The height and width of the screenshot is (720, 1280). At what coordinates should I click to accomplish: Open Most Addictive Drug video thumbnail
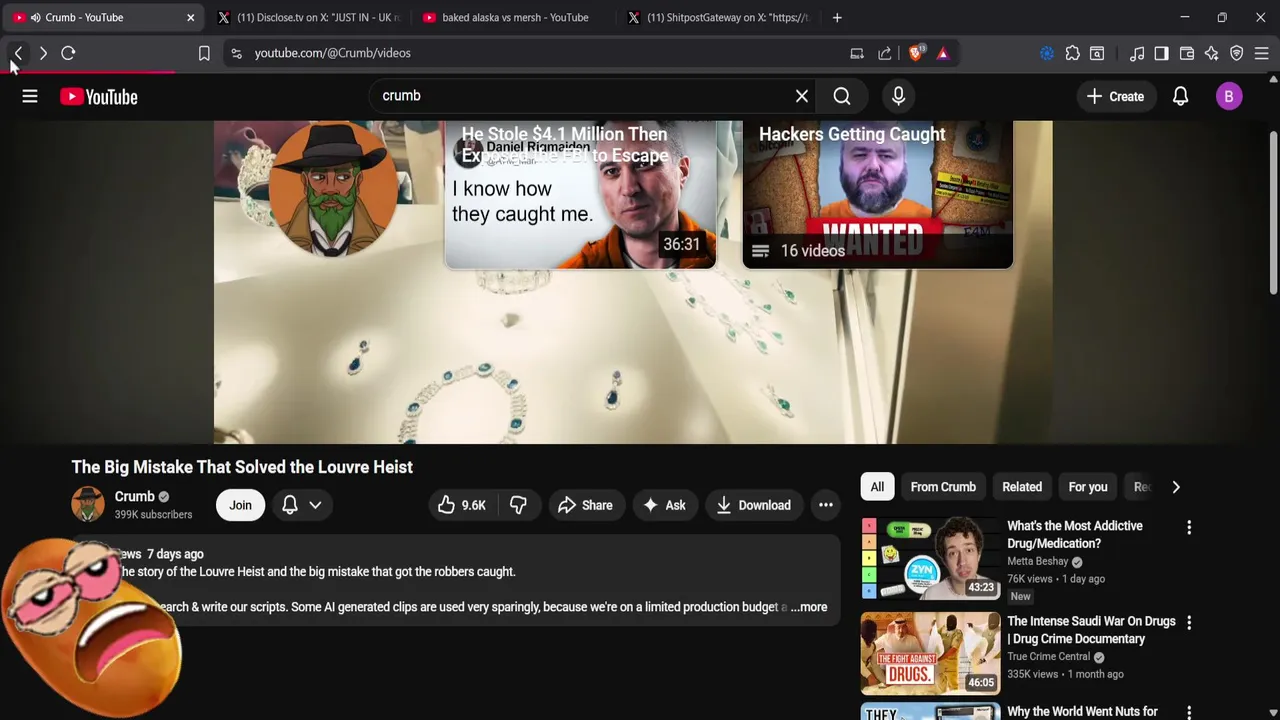(x=930, y=558)
